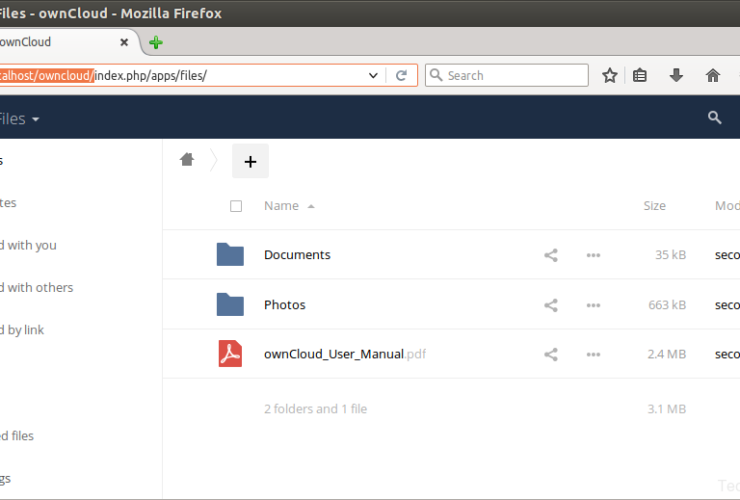Share the Photos folder
Viewport: 740px width, 500px height.
click(x=550, y=305)
